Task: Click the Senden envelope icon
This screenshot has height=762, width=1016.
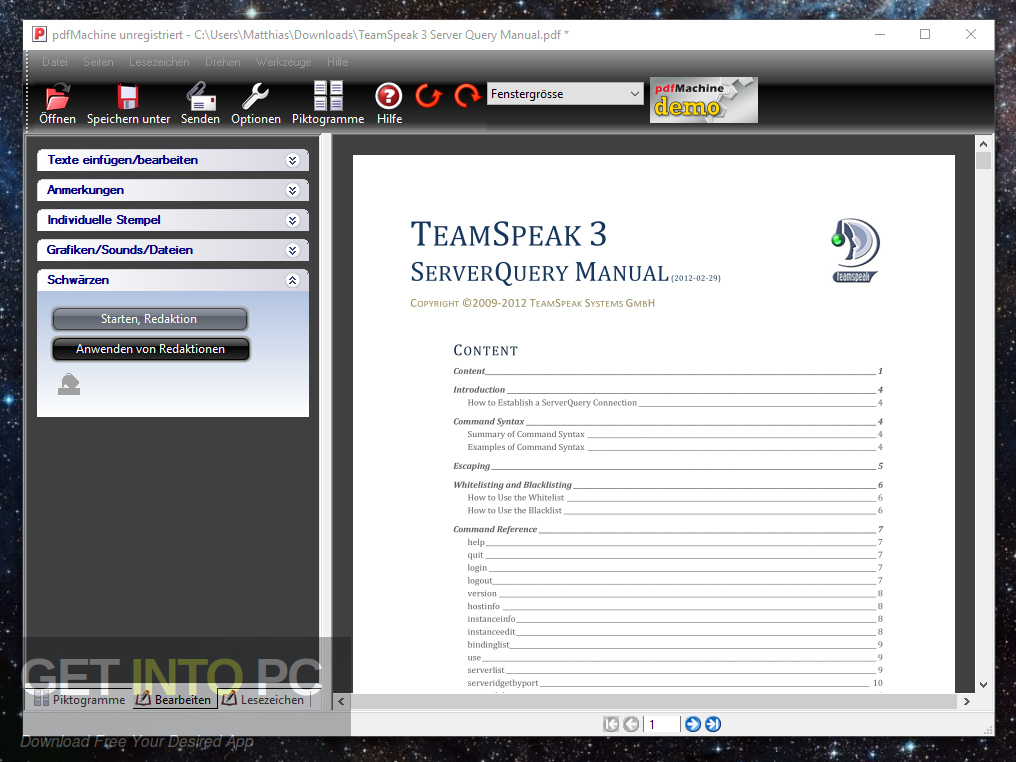Action: [201, 97]
